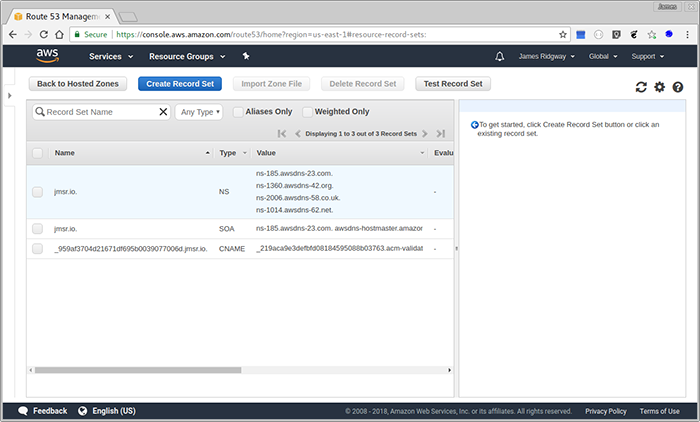
Task: Open the Resource Groups dropdown
Action: point(187,56)
